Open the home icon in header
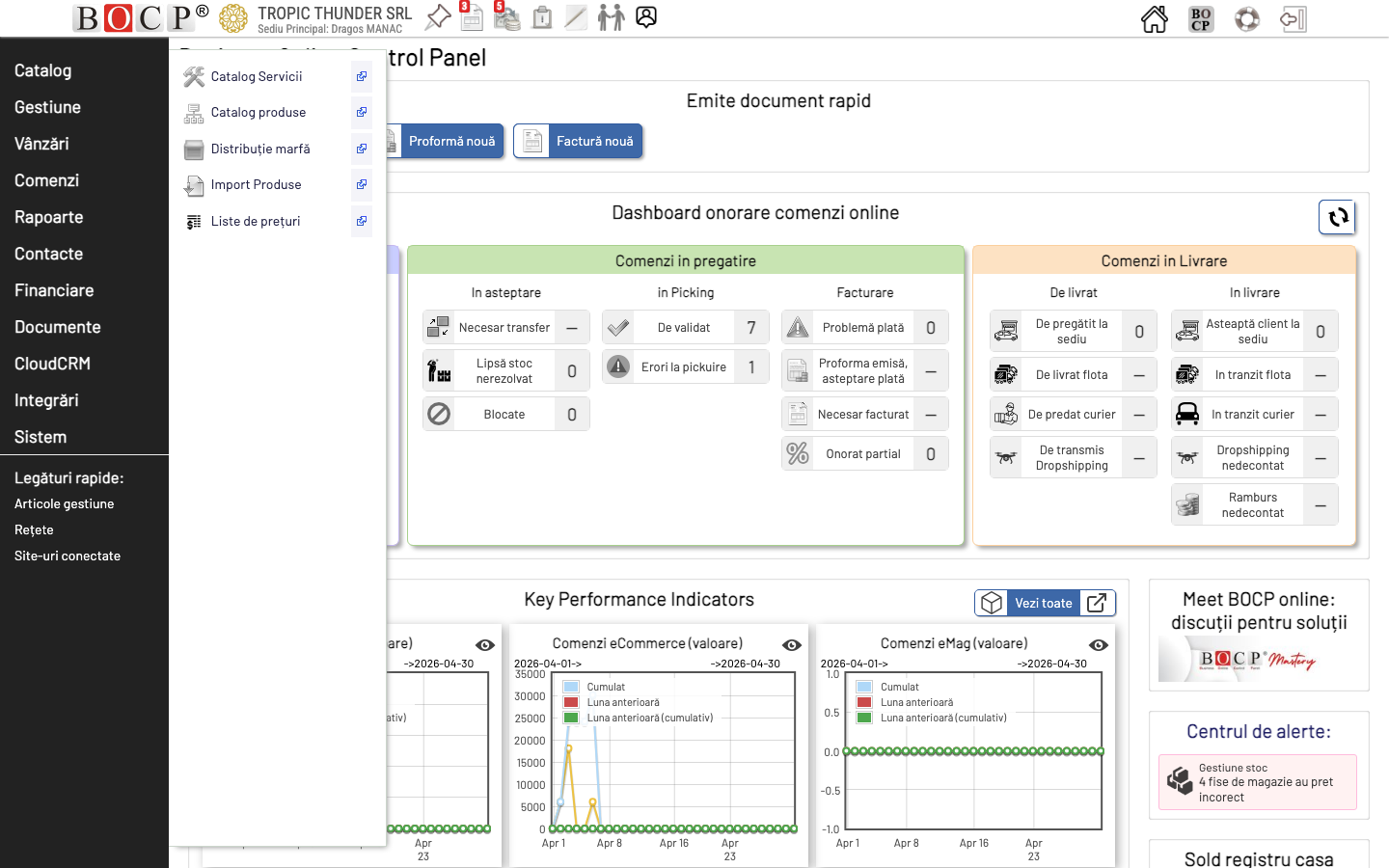 (1154, 19)
